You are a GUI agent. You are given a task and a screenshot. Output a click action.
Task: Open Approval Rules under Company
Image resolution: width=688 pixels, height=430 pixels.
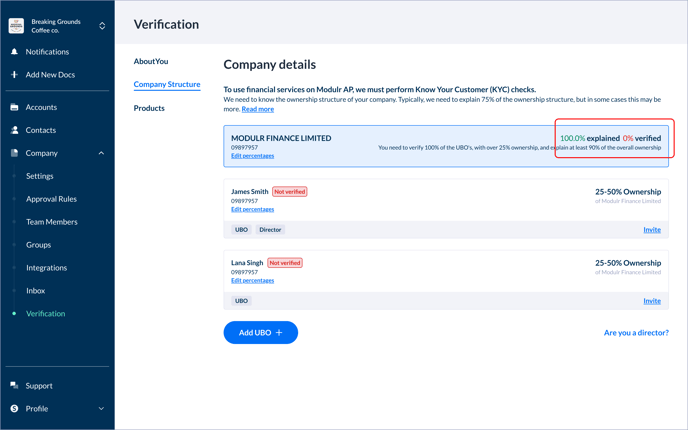51,199
